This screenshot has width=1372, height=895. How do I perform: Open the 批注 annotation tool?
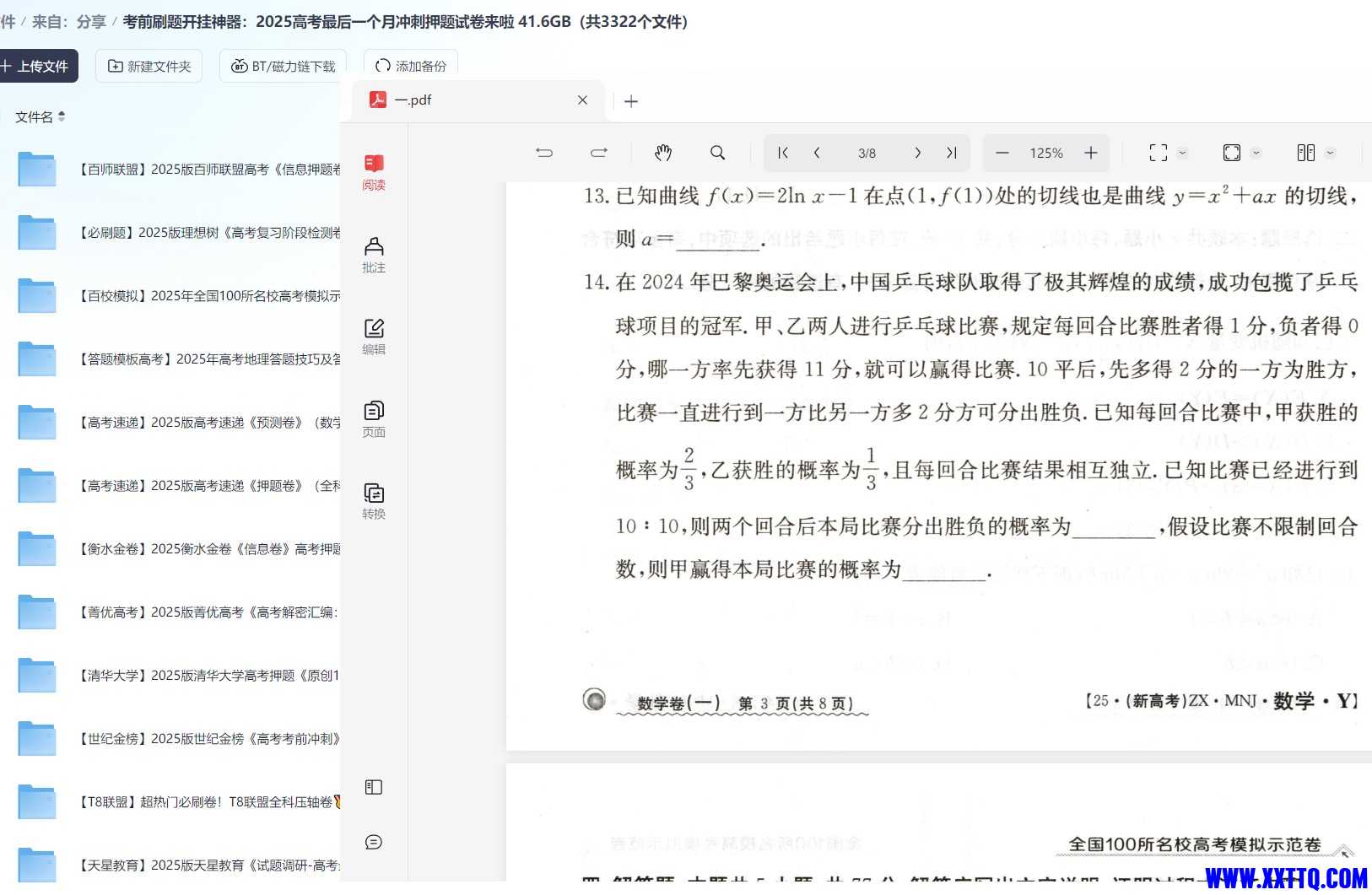coord(374,255)
